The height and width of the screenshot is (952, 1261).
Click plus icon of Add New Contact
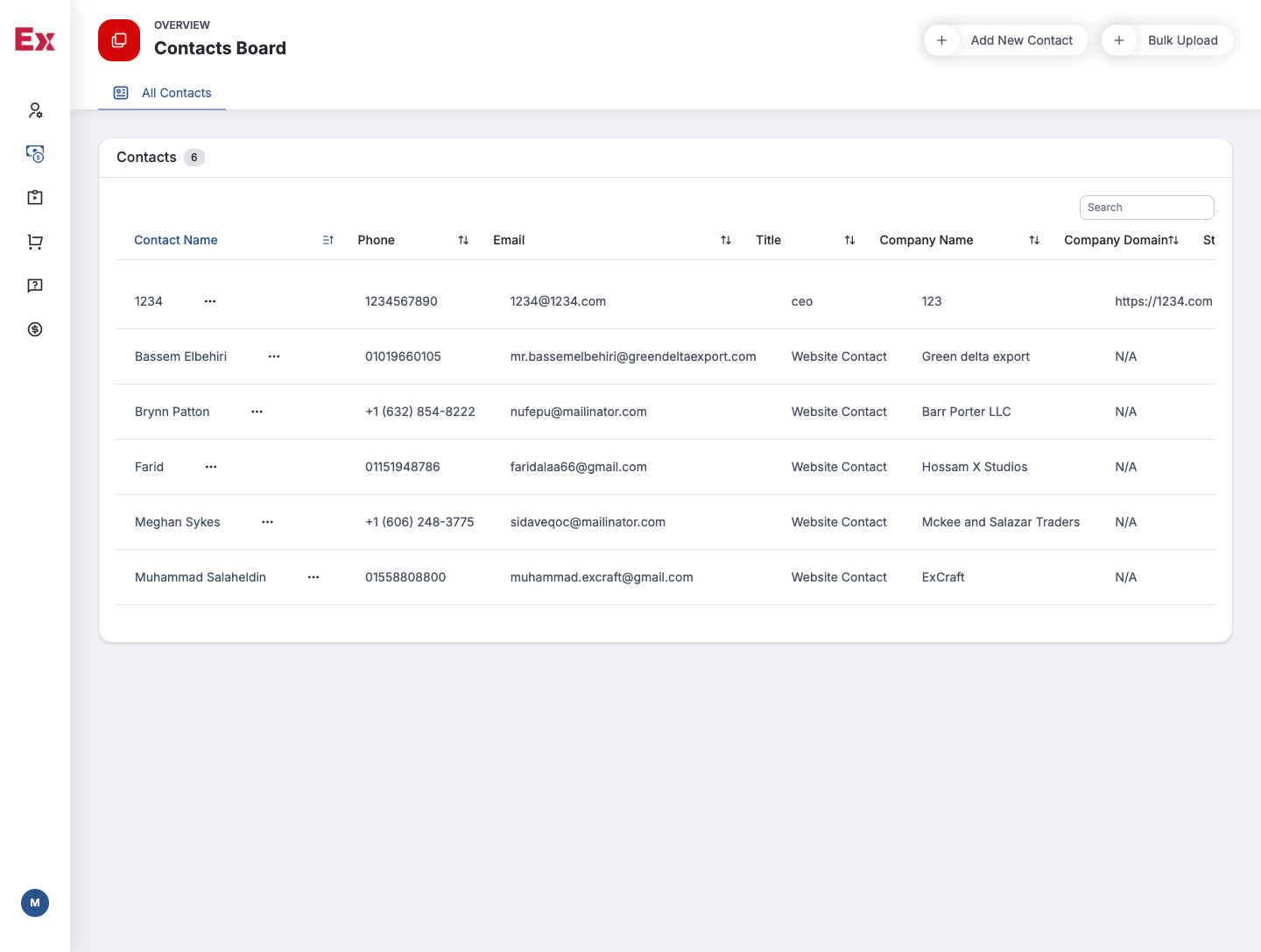point(942,40)
